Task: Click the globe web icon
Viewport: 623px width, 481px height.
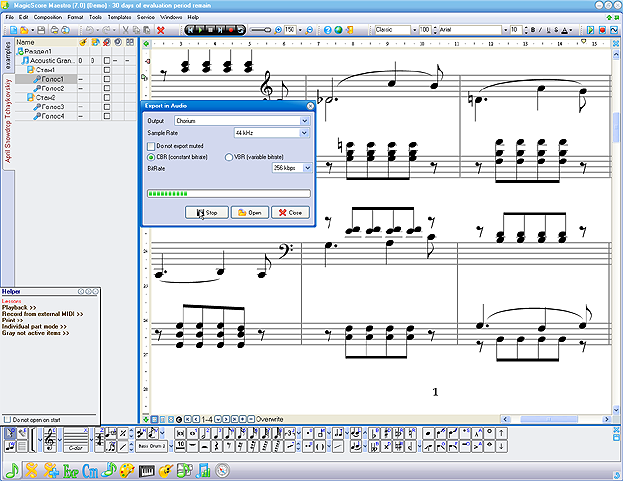Action: [x=338, y=30]
